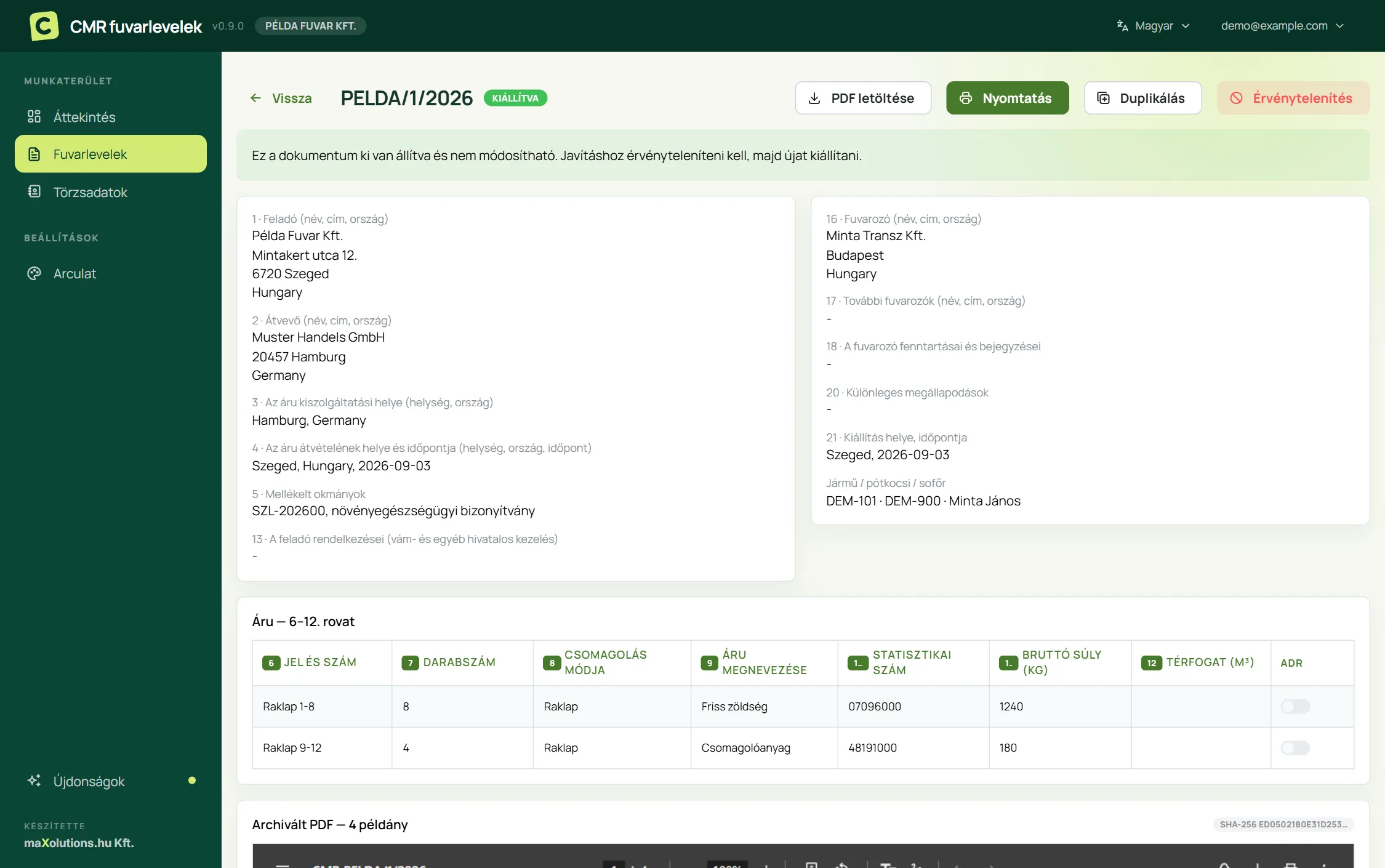This screenshot has width=1385, height=868.
Task: Click the SHA-256 hash chip
Action: click(1283, 824)
